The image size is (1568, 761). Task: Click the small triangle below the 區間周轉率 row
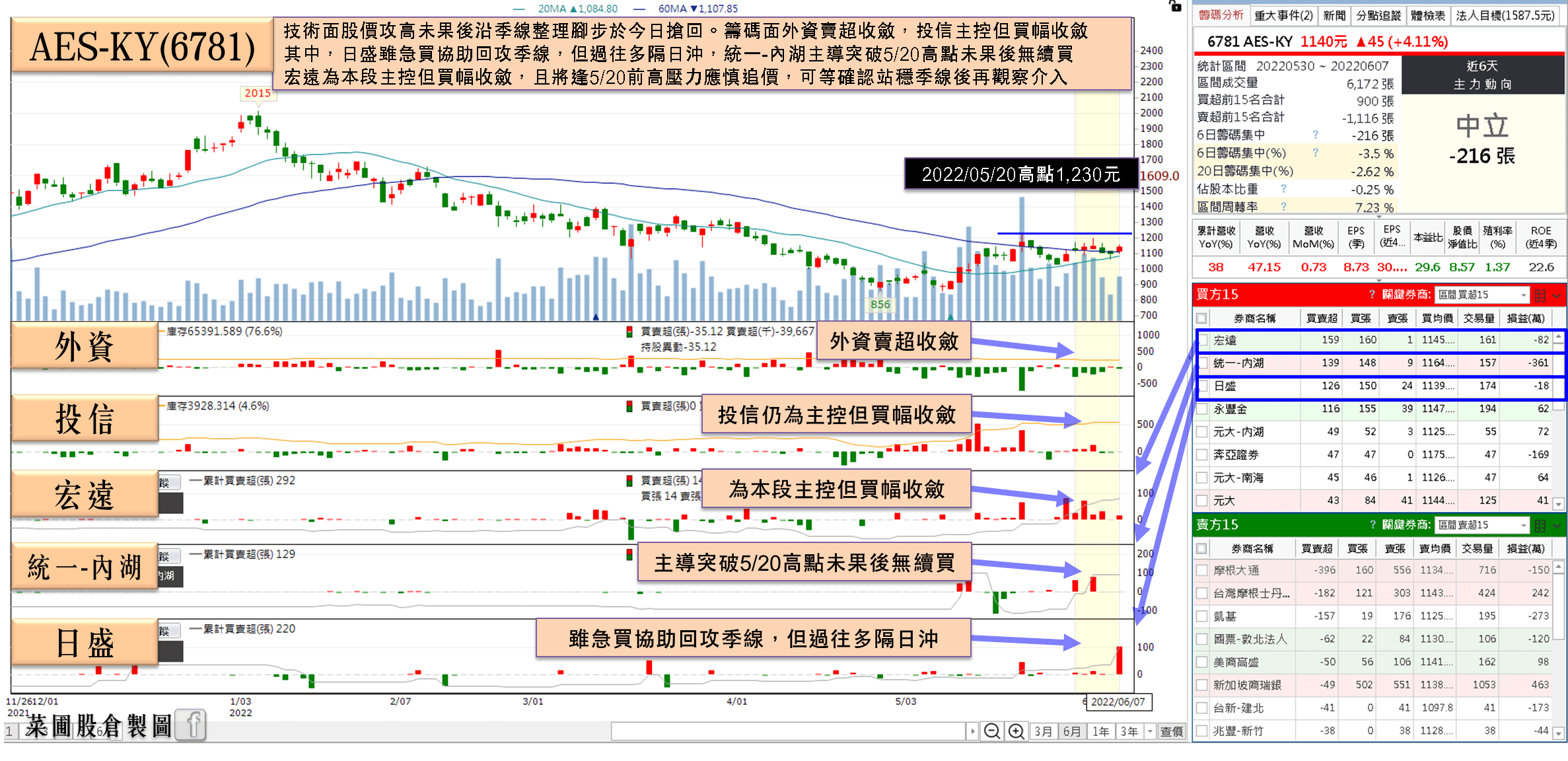1379,216
